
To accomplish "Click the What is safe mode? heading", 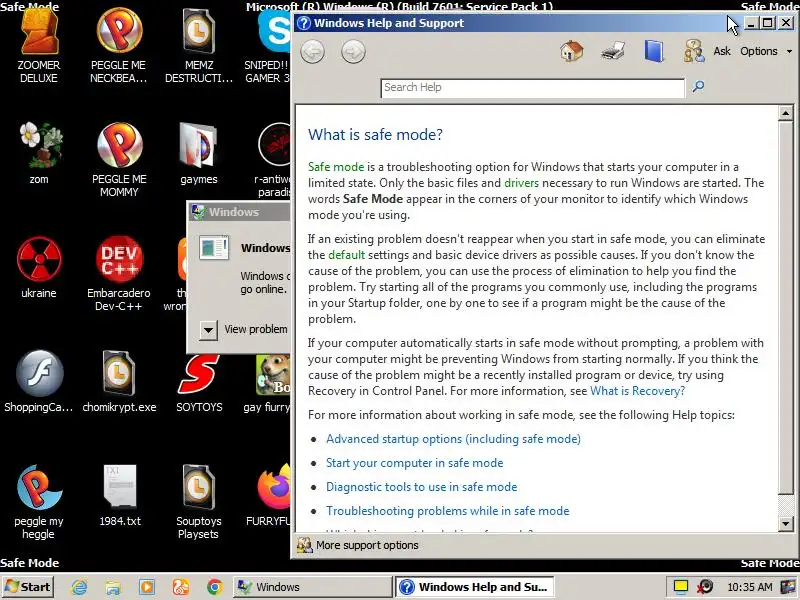I will point(375,135).
